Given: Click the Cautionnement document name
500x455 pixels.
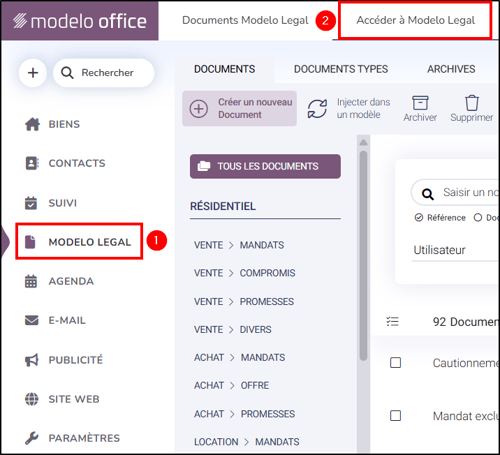Looking at the screenshot, I should 466,363.
